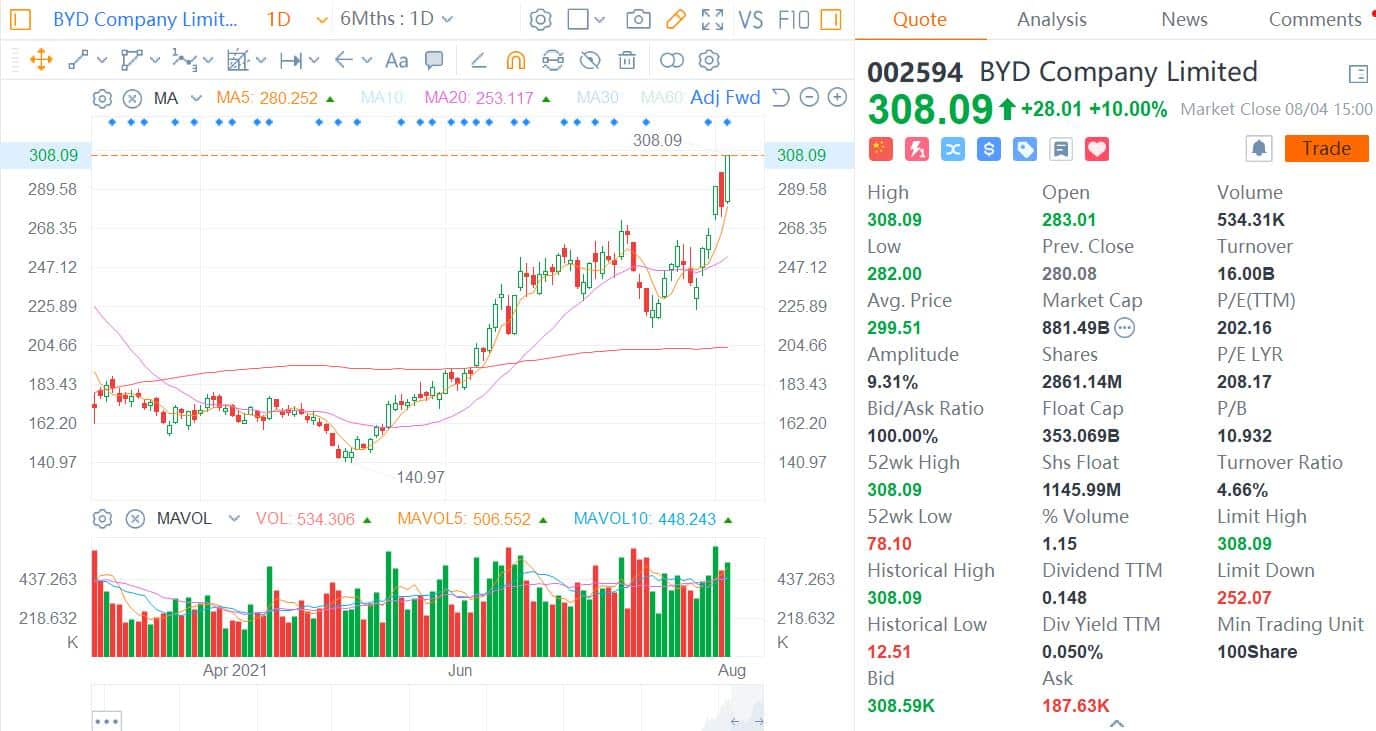Delete drawings with the trash icon
This screenshot has height=731, width=1376.
pyautogui.click(x=627, y=60)
